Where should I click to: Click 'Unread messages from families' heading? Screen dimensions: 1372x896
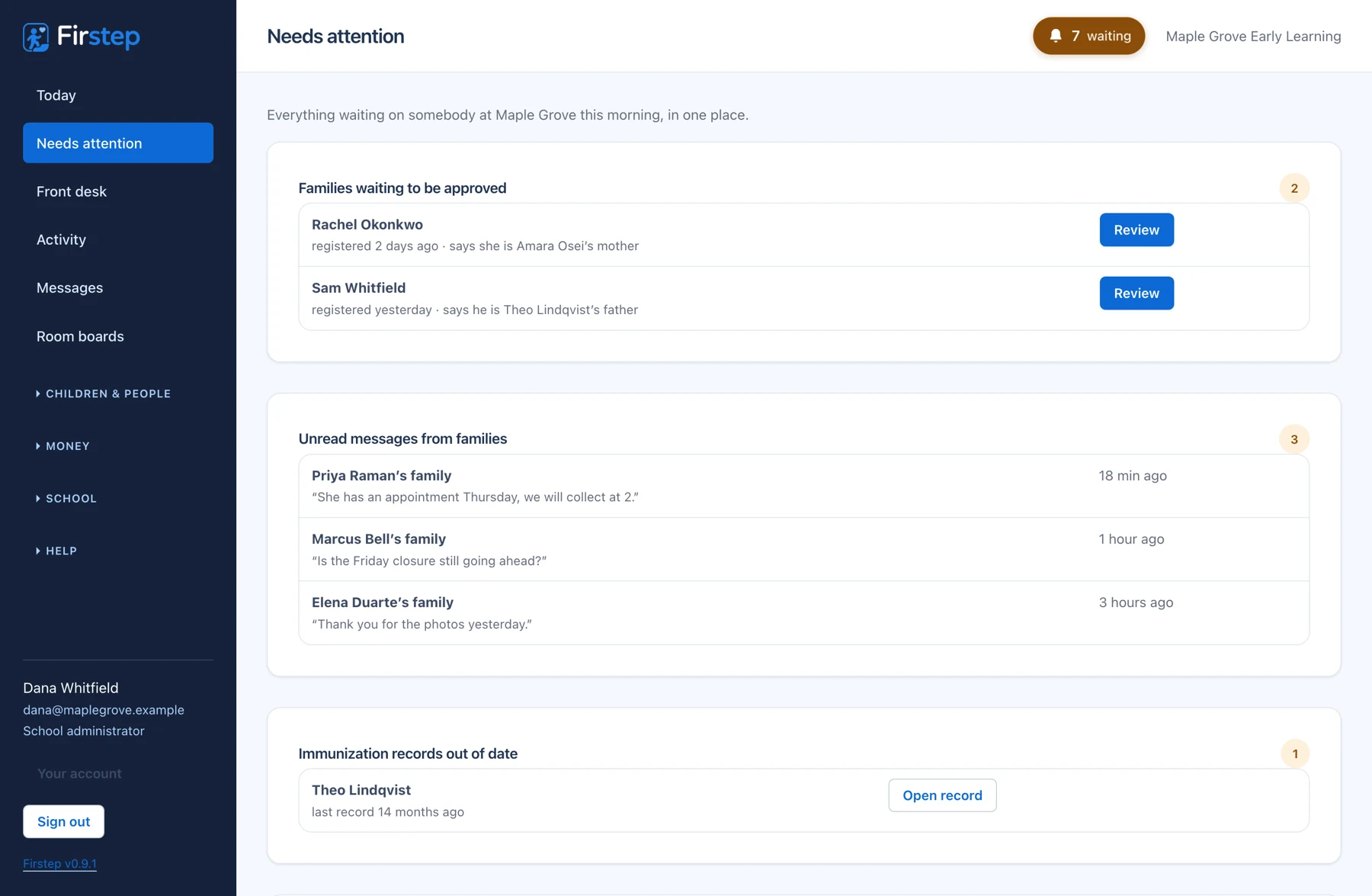click(402, 438)
